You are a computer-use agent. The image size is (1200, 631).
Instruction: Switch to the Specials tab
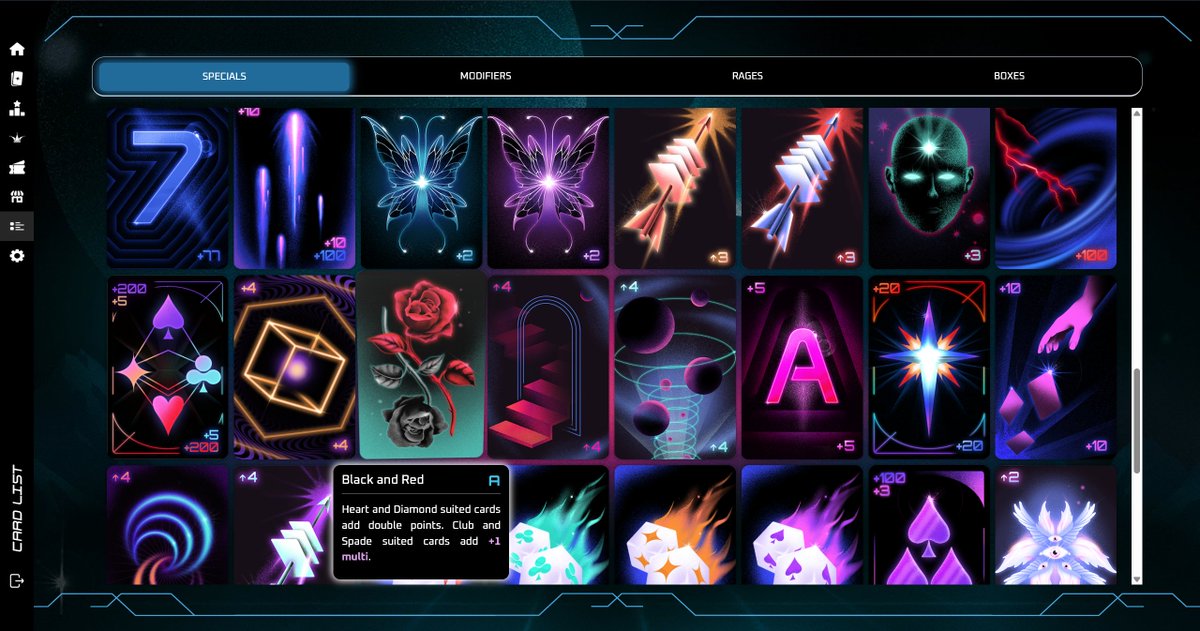pyautogui.click(x=224, y=76)
